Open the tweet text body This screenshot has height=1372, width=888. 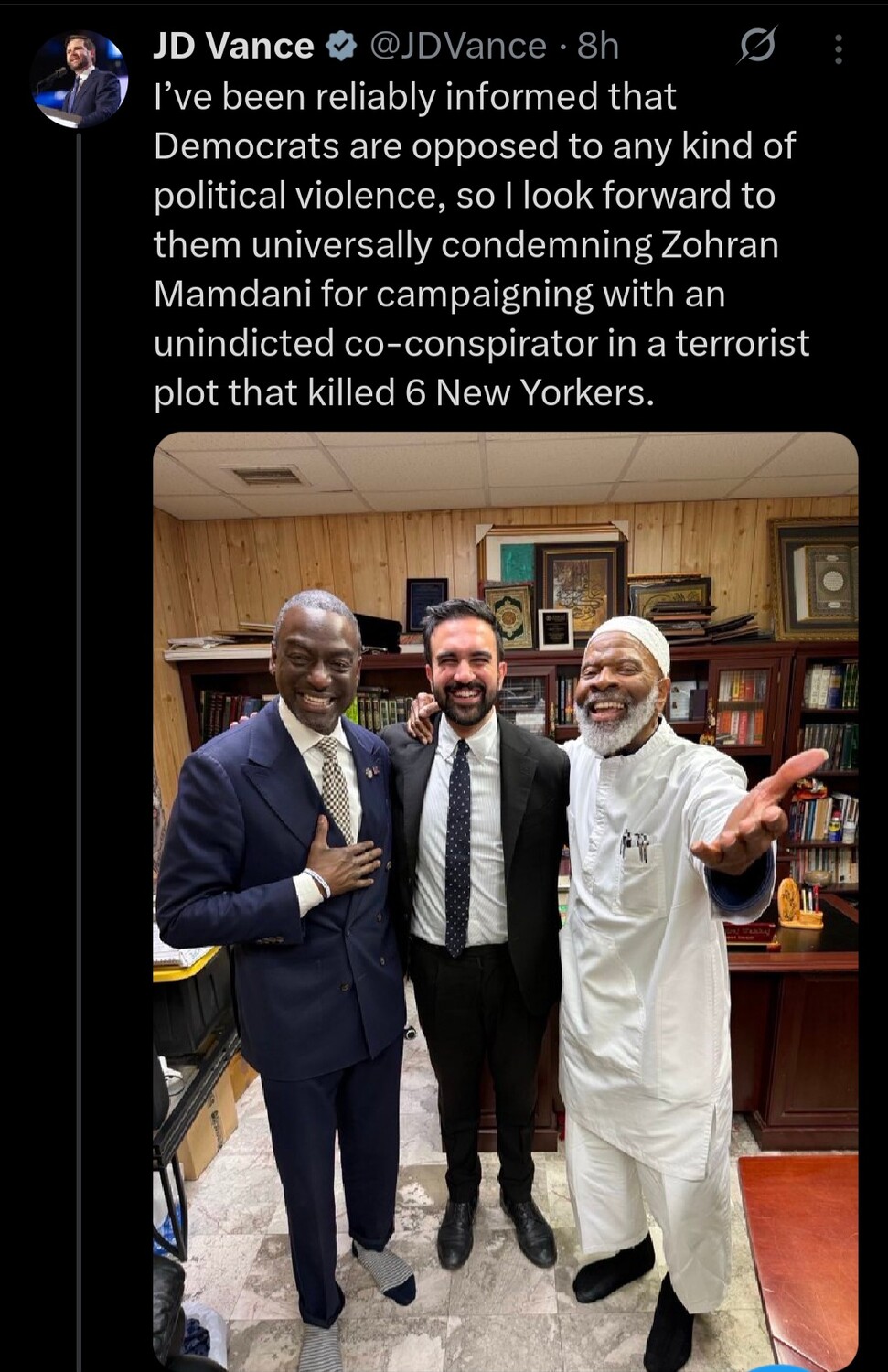point(481,244)
